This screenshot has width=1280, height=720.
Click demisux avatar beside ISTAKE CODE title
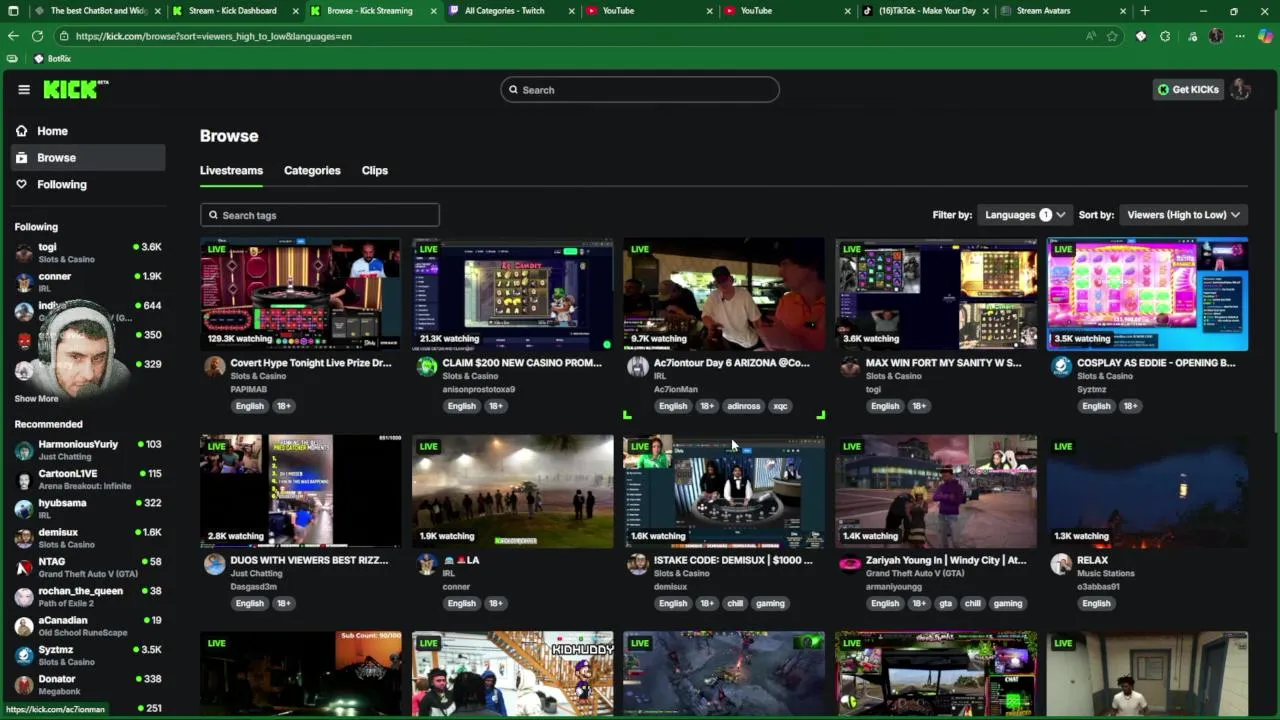637,564
